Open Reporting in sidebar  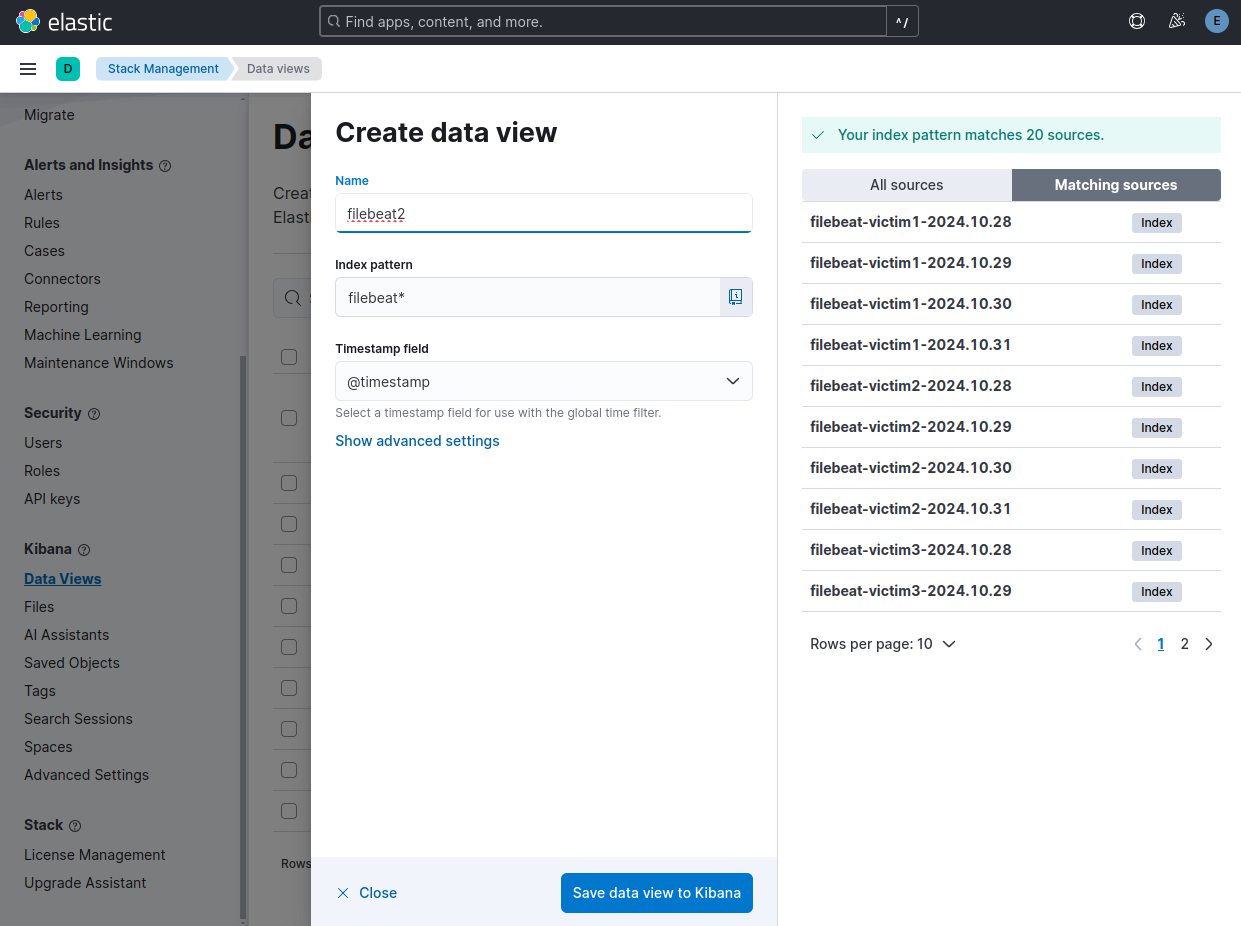(x=56, y=307)
